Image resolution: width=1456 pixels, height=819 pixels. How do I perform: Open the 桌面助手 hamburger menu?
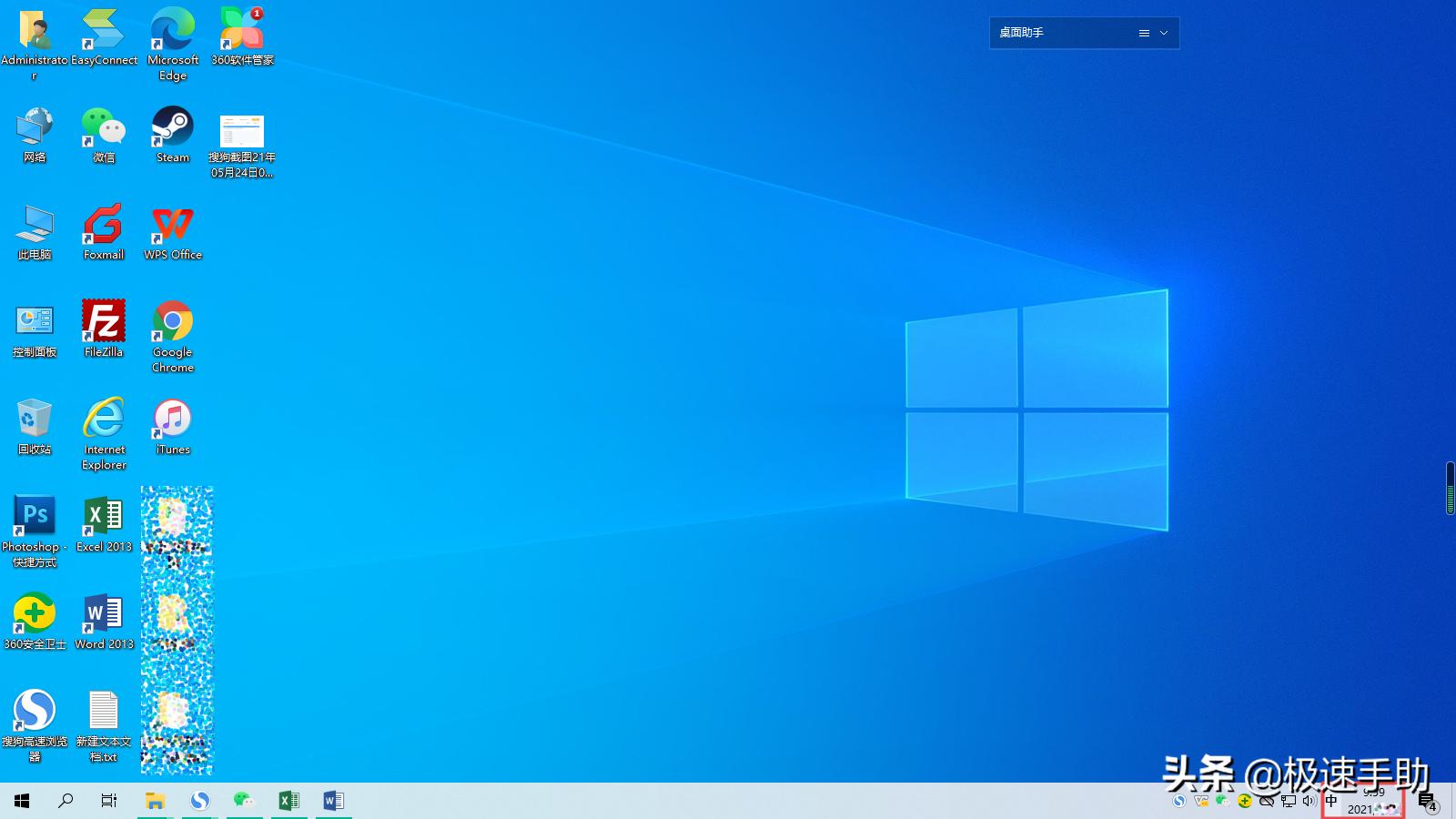[x=1144, y=33]
